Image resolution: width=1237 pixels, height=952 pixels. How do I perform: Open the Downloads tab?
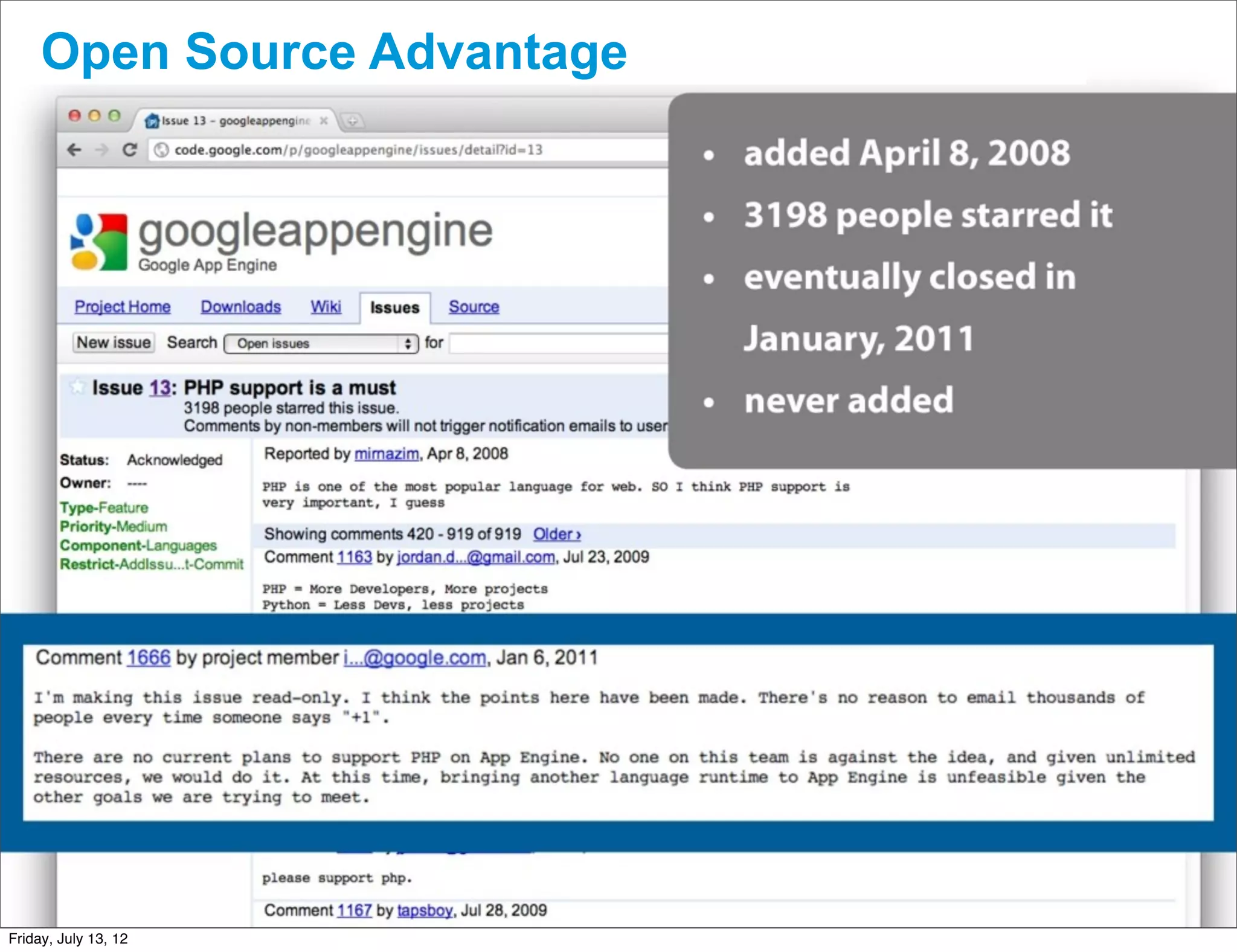[240, 307]
